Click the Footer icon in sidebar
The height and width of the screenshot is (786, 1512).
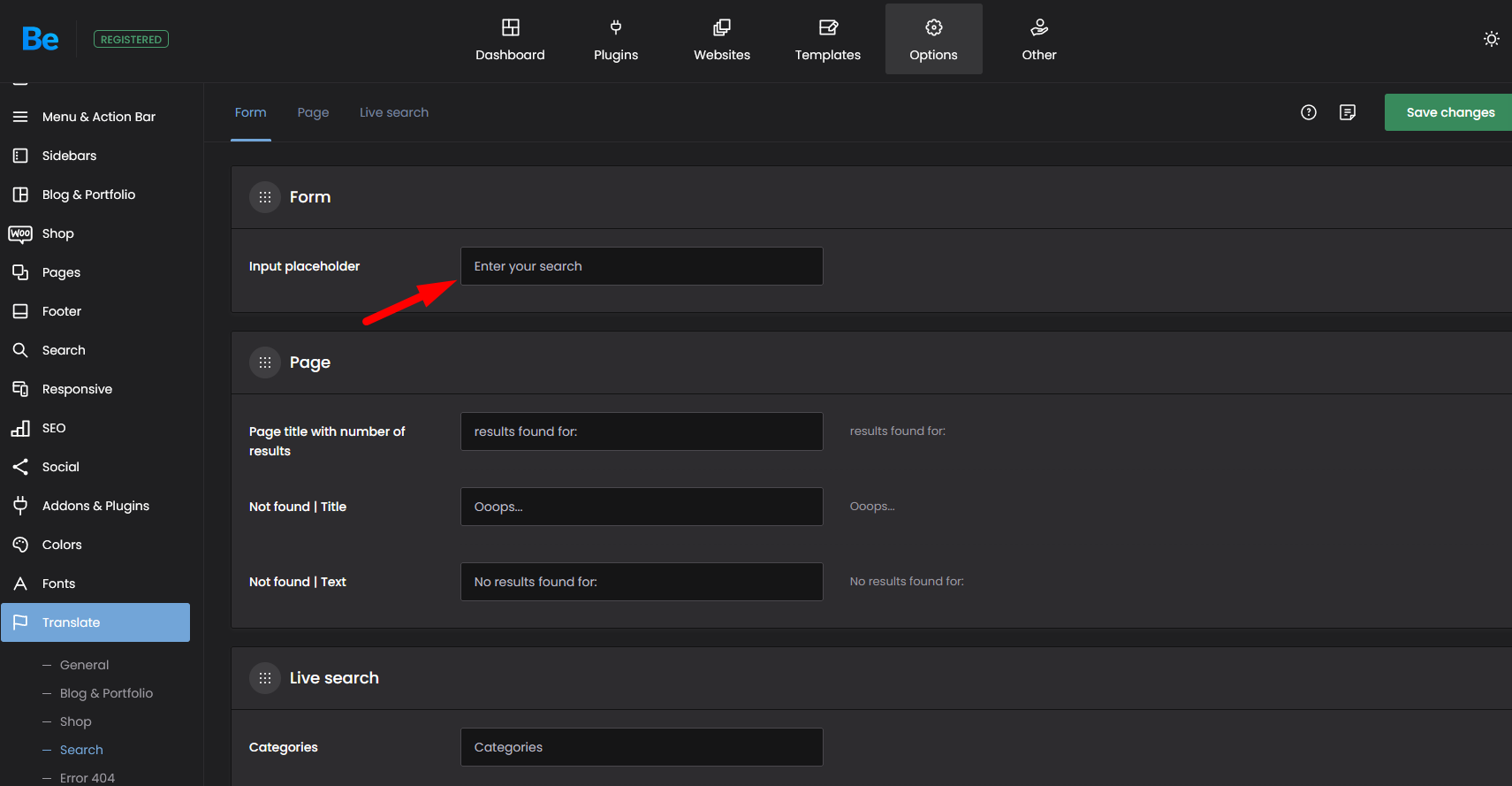pyautogui.click(x=20, y=311)
